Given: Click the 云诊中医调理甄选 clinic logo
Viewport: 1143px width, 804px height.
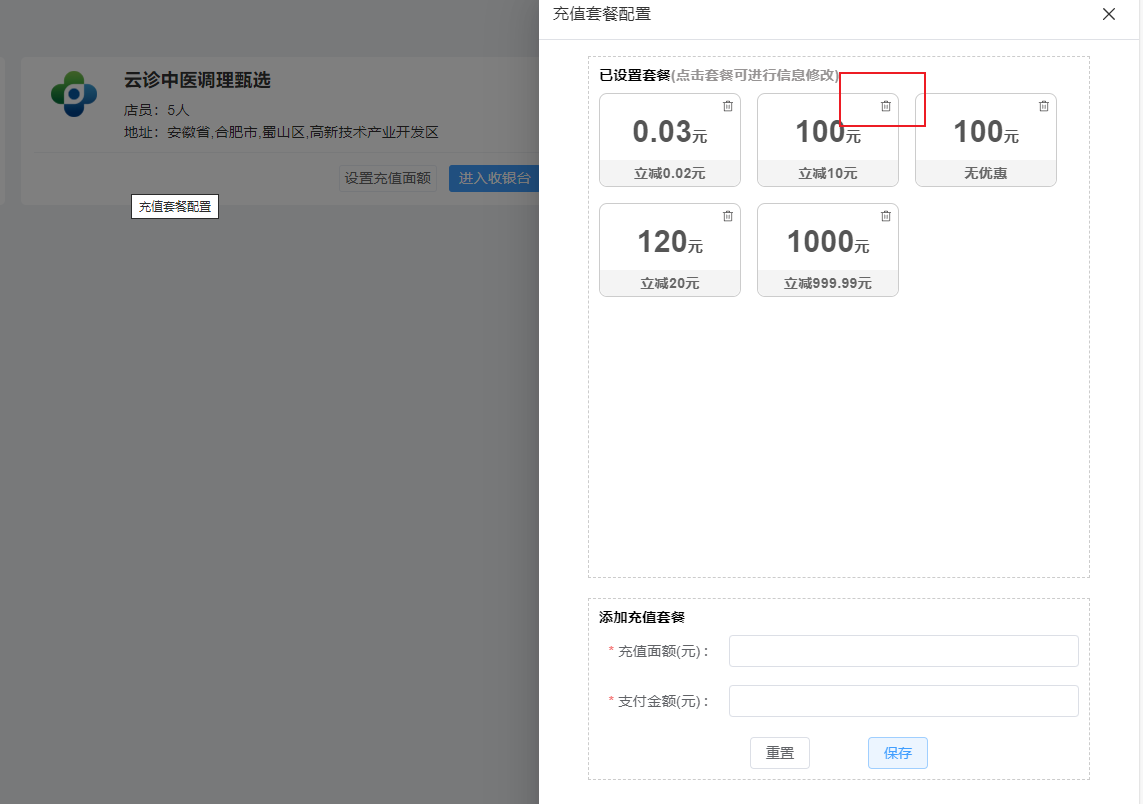Looking at the screenshot, I should 74,94.
